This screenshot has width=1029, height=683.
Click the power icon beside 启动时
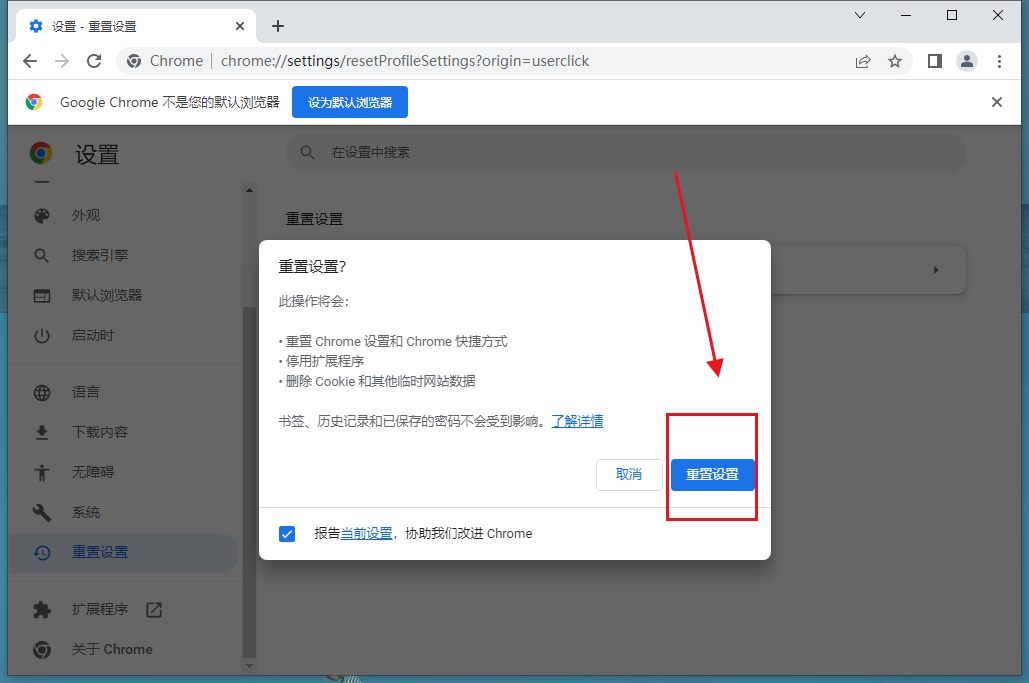41,336
